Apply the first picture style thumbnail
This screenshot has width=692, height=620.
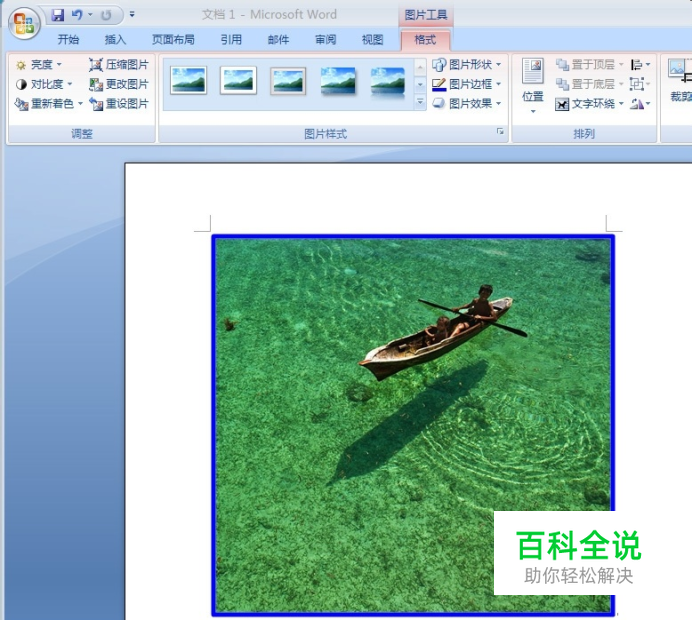[188, 80]
